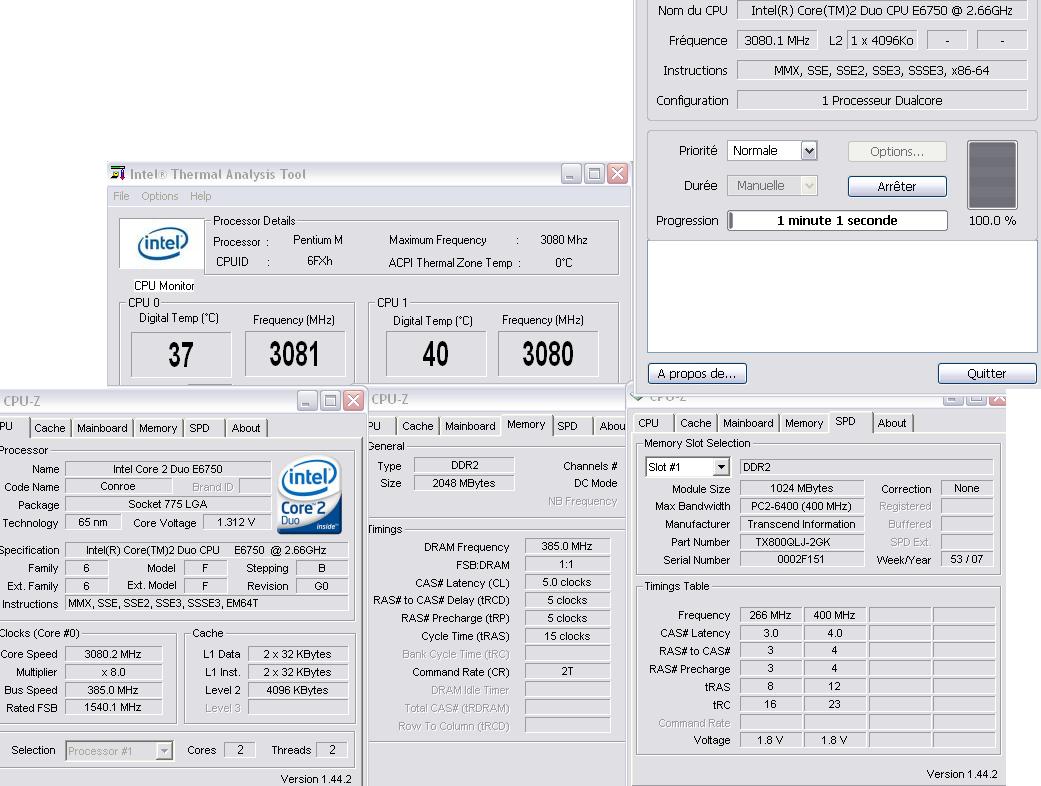Open the Processor #1 selection dropdown
1041x786 pixels.
coord(164,751)
